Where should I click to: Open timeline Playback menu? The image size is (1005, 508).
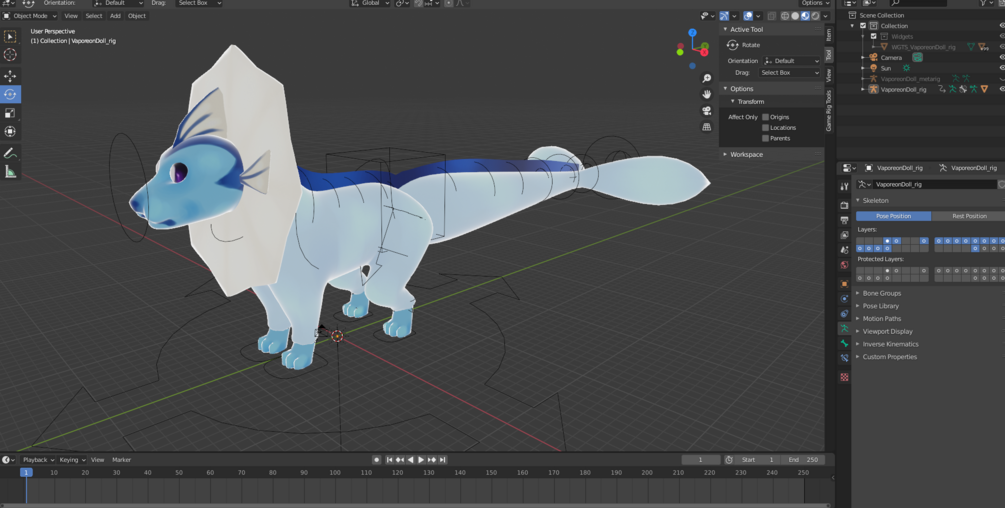(37, 460)
